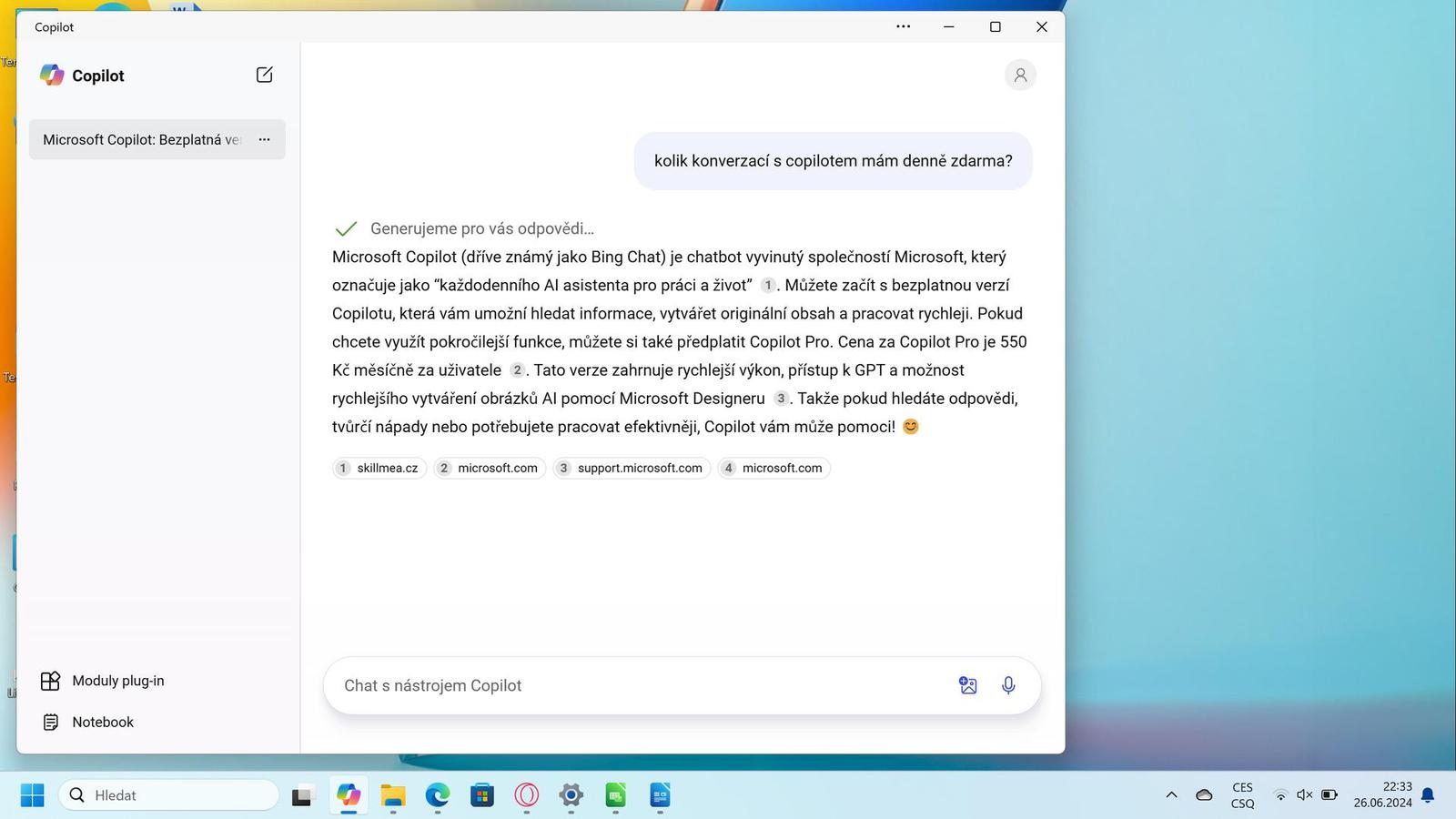Open the green spreadsheet app in taskbar
This screenshot has width=1456, height=819.
615,796
